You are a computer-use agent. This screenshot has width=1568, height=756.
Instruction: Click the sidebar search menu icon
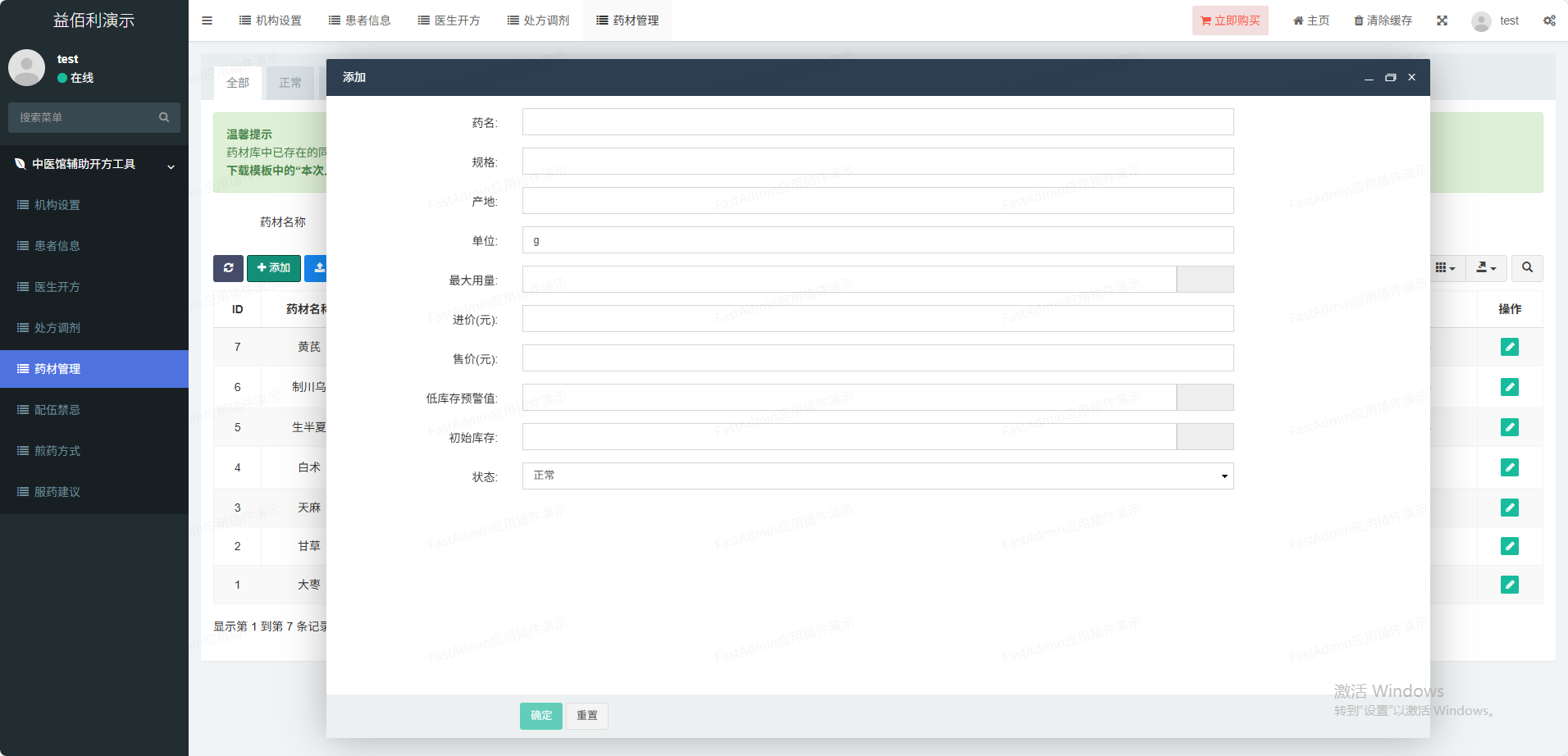coord(164,117)
